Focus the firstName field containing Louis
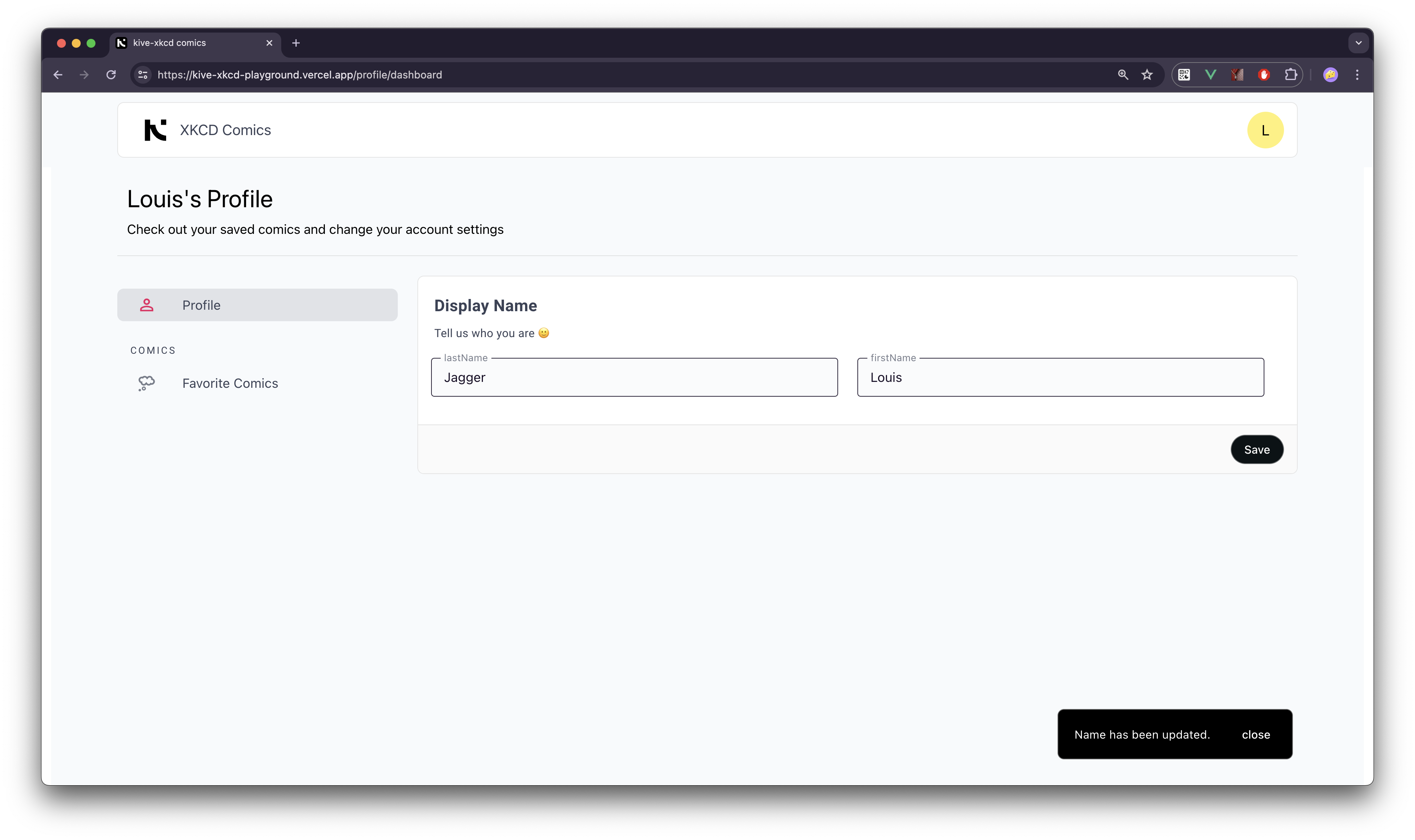Viewport: 1415px width, 840px height. coord(1059,377)
